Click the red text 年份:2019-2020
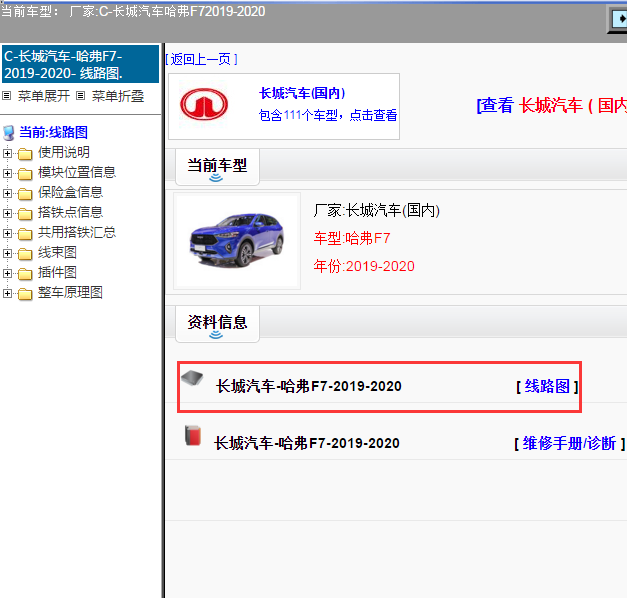627x598 pixels. click(x=364, y=266)
